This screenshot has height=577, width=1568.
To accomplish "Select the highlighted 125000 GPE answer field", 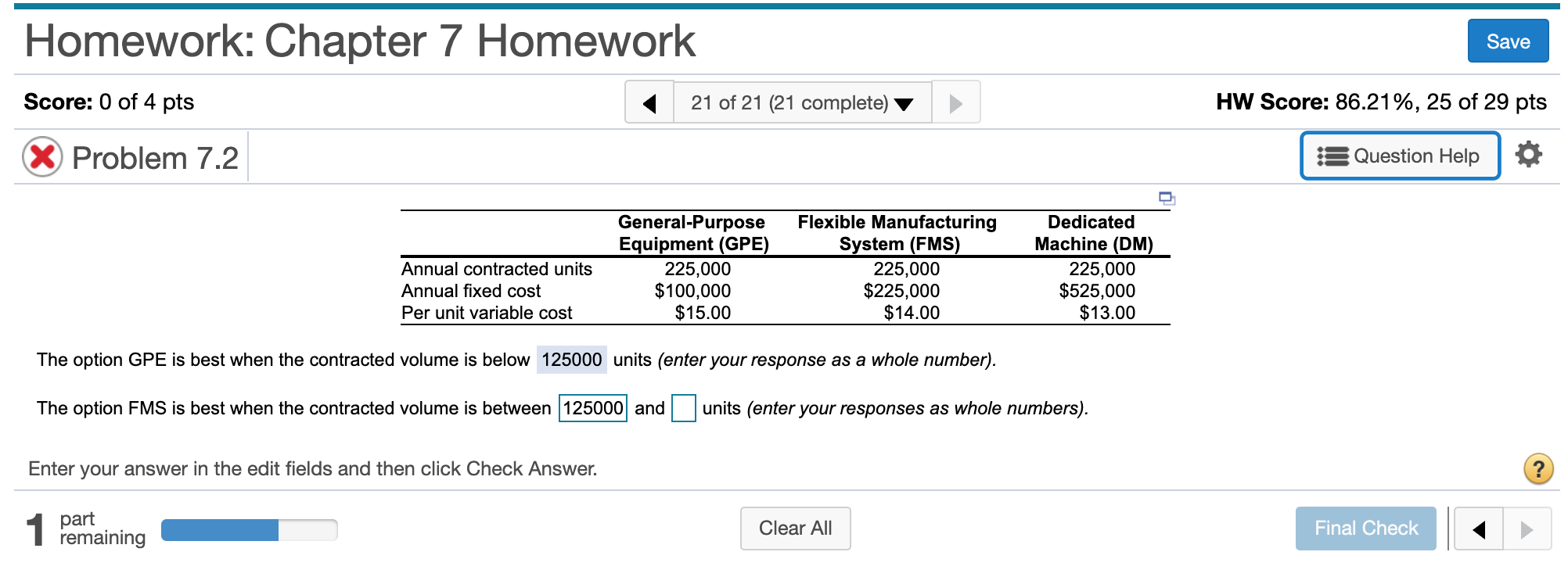I will [x=573, y=360].
